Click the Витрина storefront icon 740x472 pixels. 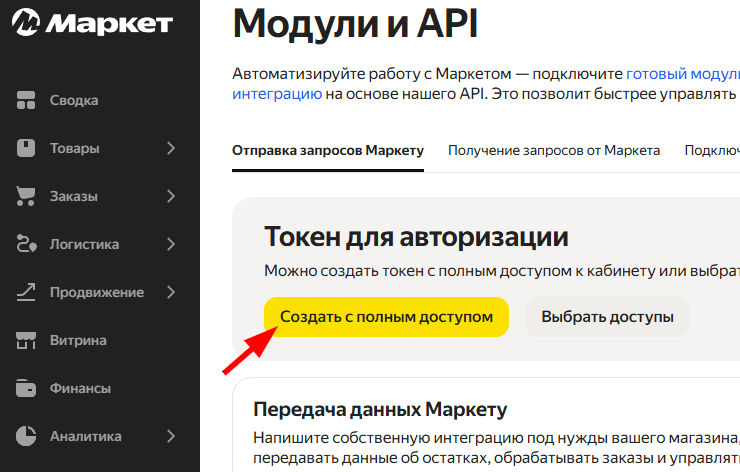[x=26, y=340]
